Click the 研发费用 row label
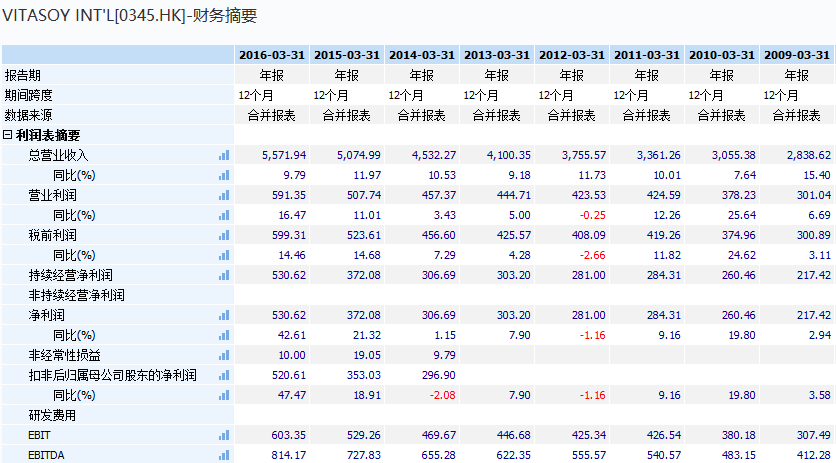836x463 pixels. [x=52, y=415]
